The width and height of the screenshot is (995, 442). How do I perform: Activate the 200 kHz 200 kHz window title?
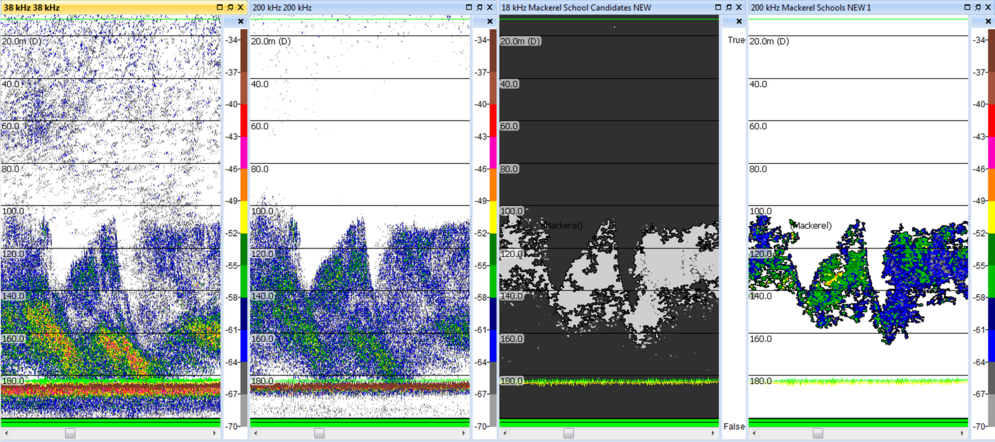point(283,7)
